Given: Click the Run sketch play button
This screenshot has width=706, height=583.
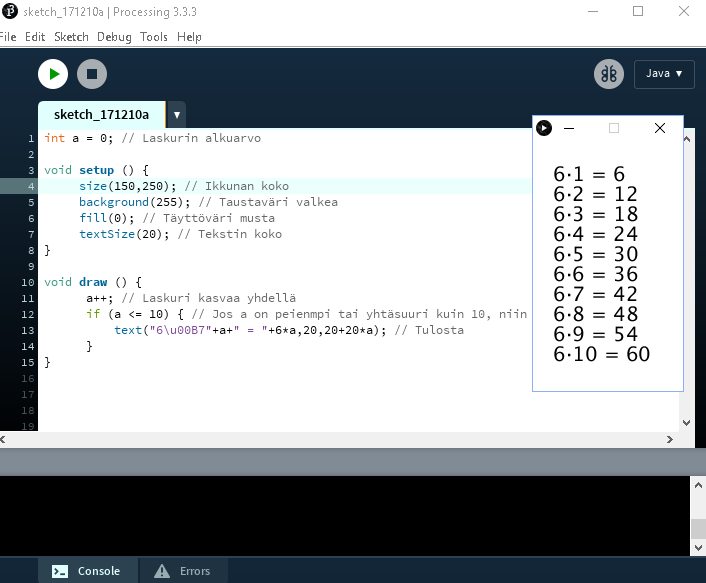Looking at the screenshot, I should (x=53, y=74).
